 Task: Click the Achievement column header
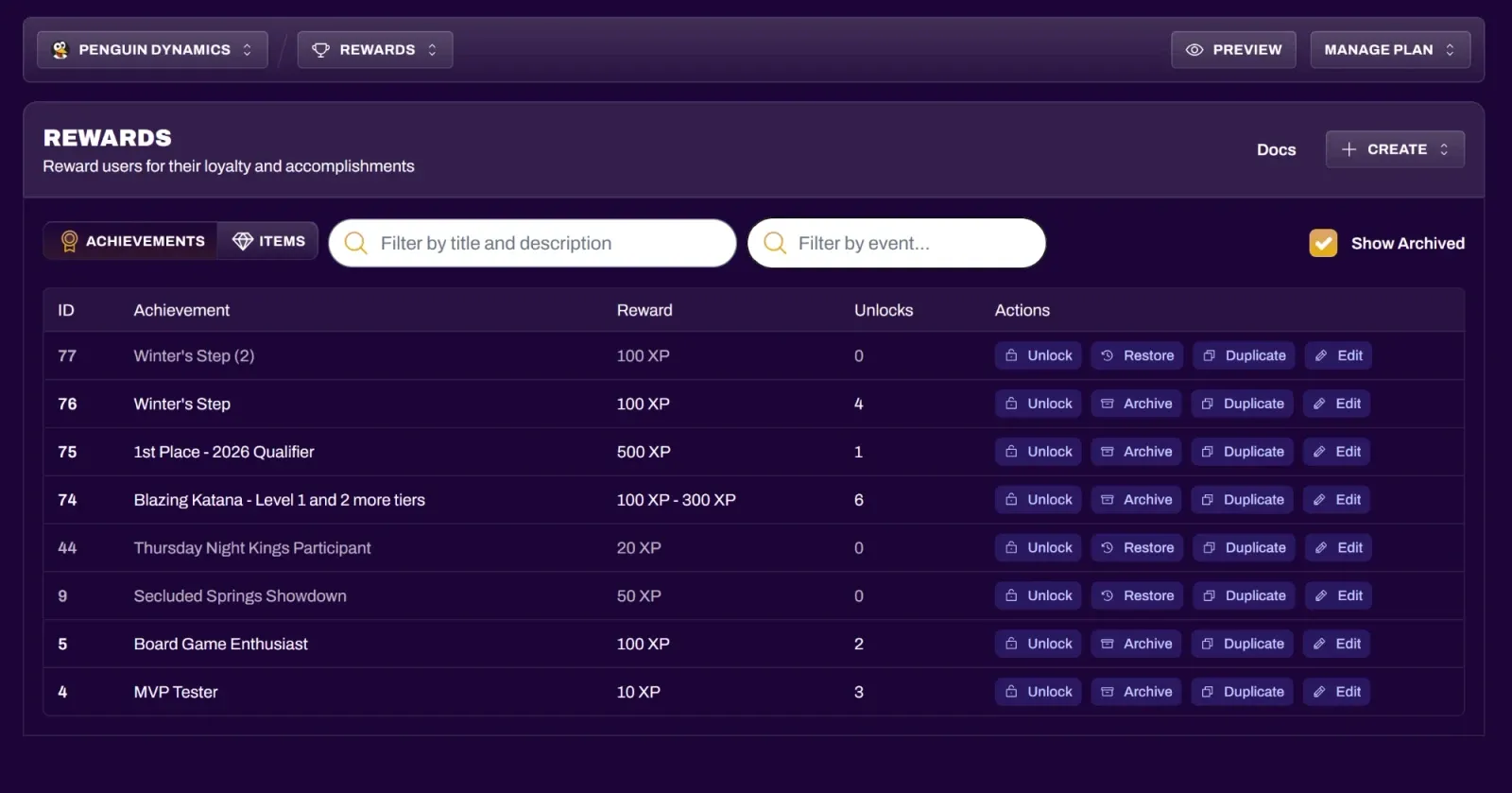(x=181, y=310)
